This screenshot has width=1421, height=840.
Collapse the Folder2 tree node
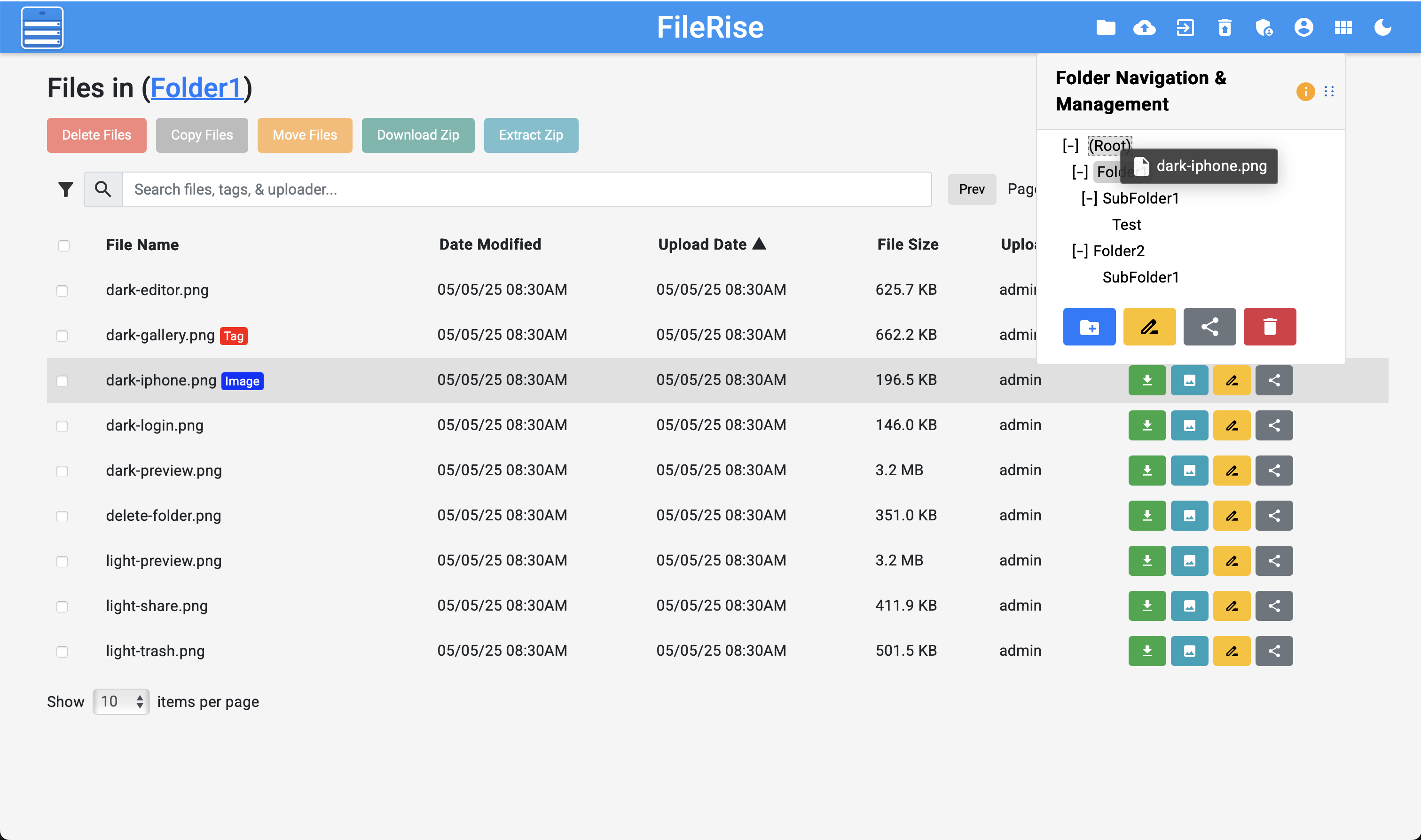click(1079, 251)
